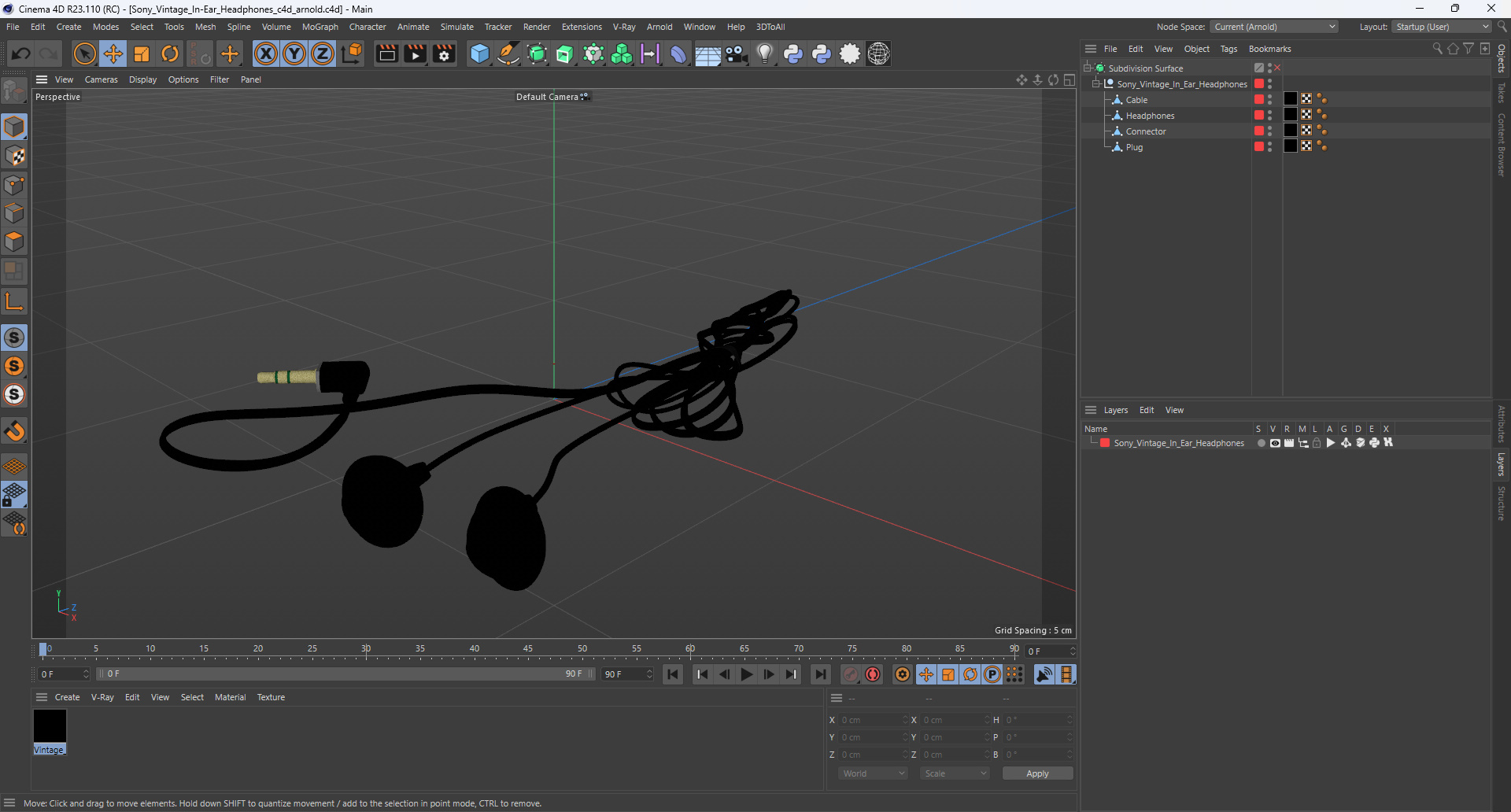Select the Scale tool
Viewport: 1511px width, 812px height.
(142, 54)
